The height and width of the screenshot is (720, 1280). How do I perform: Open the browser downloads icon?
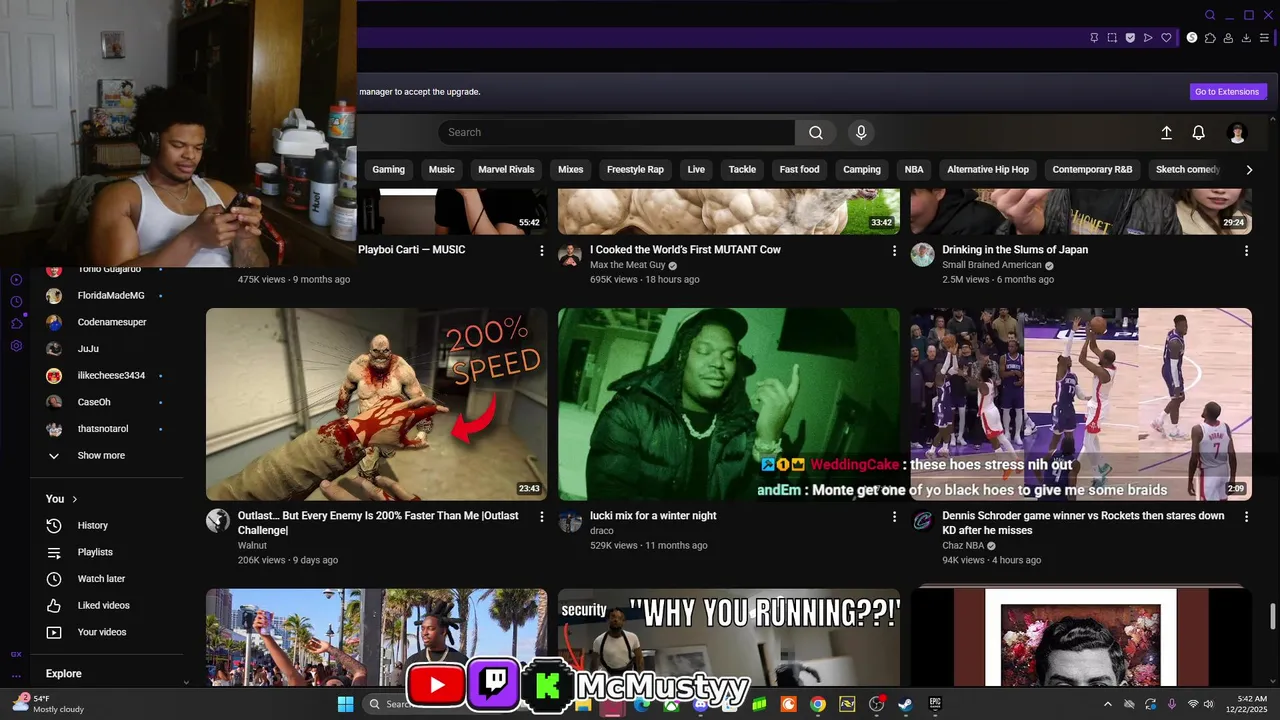pyautogui.click(x=1246, y=38)
